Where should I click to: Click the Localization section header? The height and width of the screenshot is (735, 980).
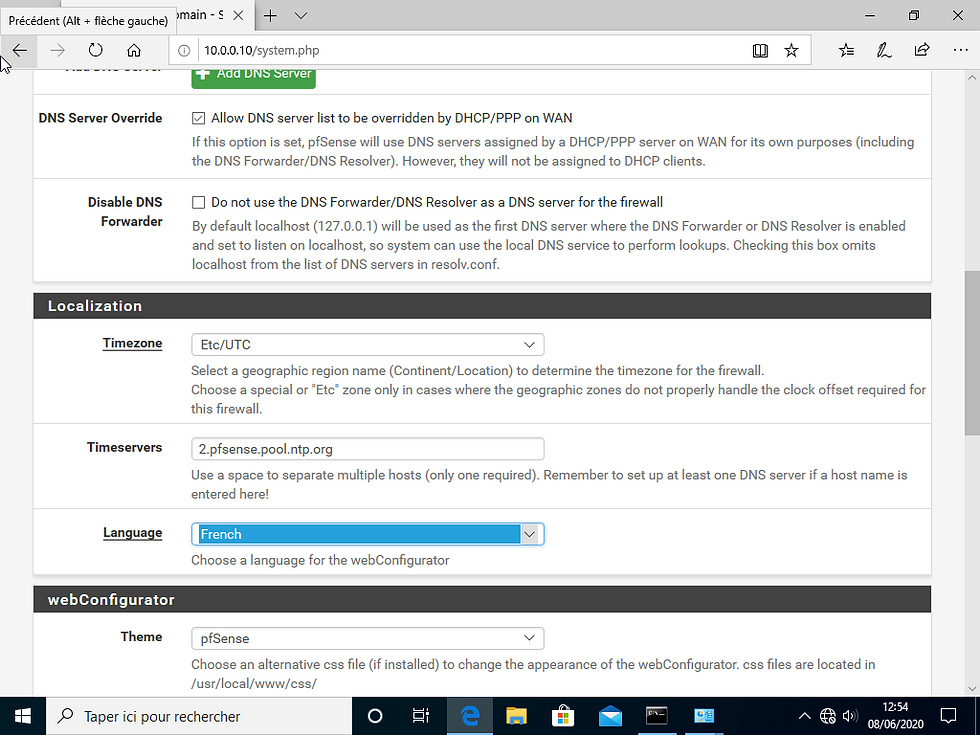click(482, 306)
